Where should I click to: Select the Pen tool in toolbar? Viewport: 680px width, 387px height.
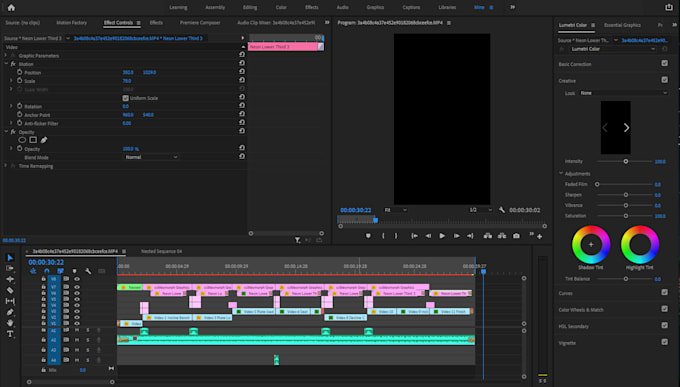click(x=10, y=312)
